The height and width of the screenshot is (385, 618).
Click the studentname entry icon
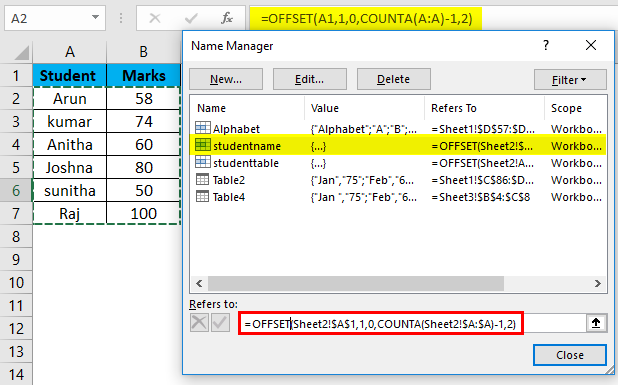point(203,145)
